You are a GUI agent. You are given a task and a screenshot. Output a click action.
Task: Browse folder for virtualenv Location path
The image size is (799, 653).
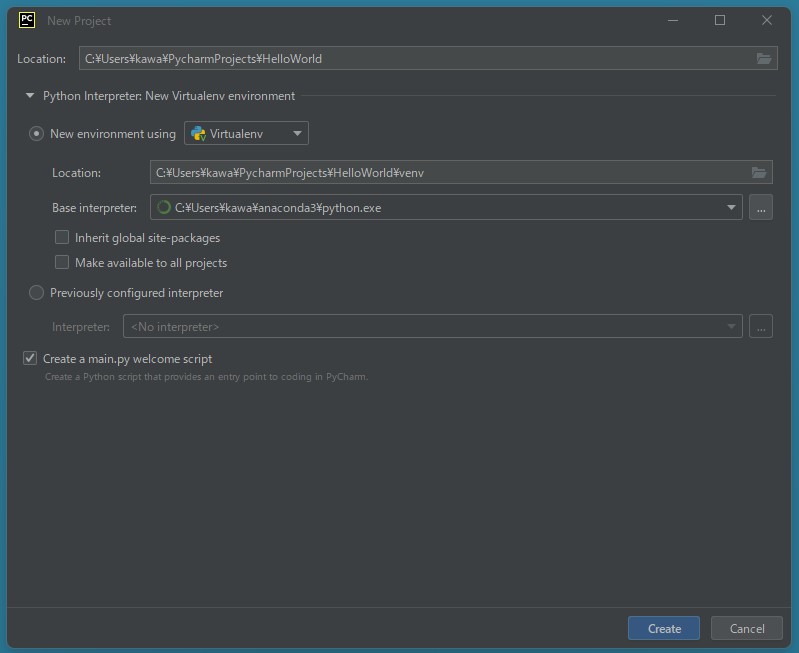point(759,173)
